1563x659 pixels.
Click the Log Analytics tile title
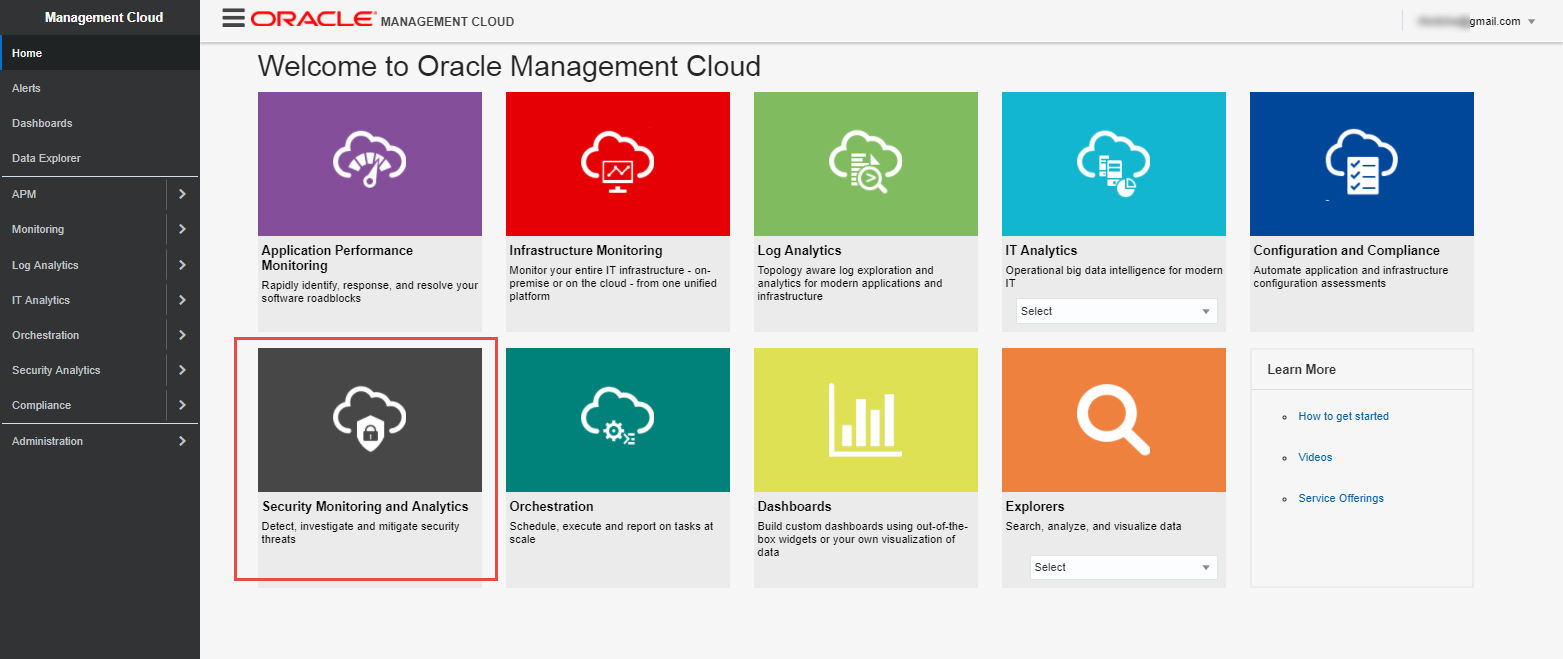coord(799,250)
